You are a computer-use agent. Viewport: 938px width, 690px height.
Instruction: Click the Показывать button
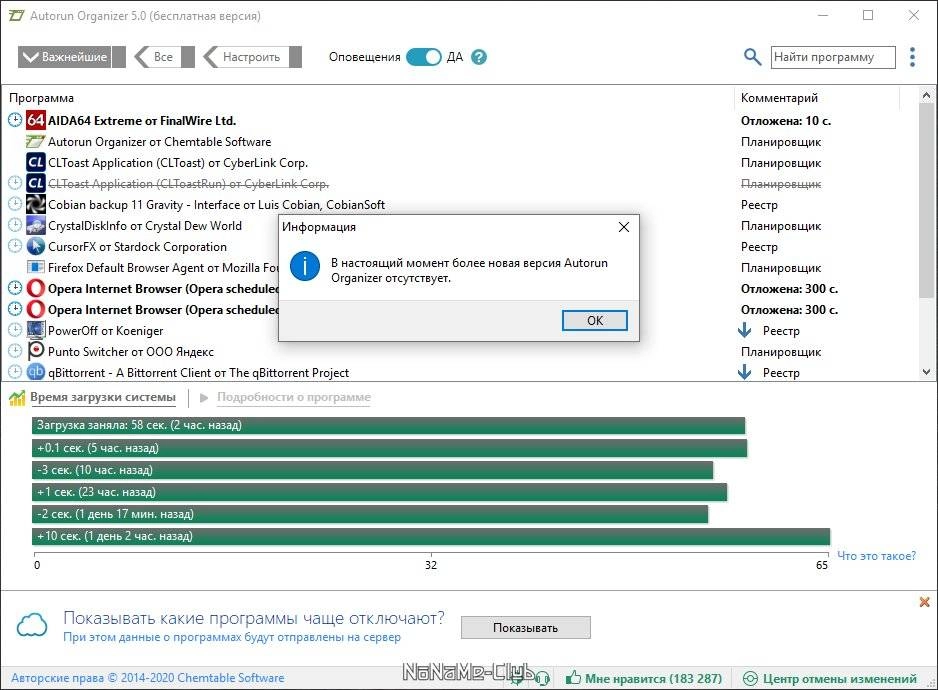(526, 628)
